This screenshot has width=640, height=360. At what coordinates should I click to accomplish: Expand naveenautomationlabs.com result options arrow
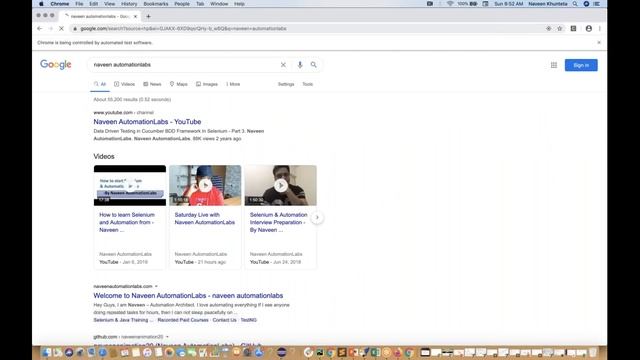tap(156, 286)
